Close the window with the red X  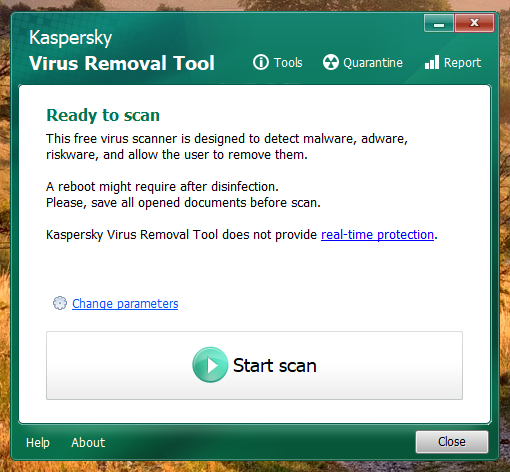474,23
